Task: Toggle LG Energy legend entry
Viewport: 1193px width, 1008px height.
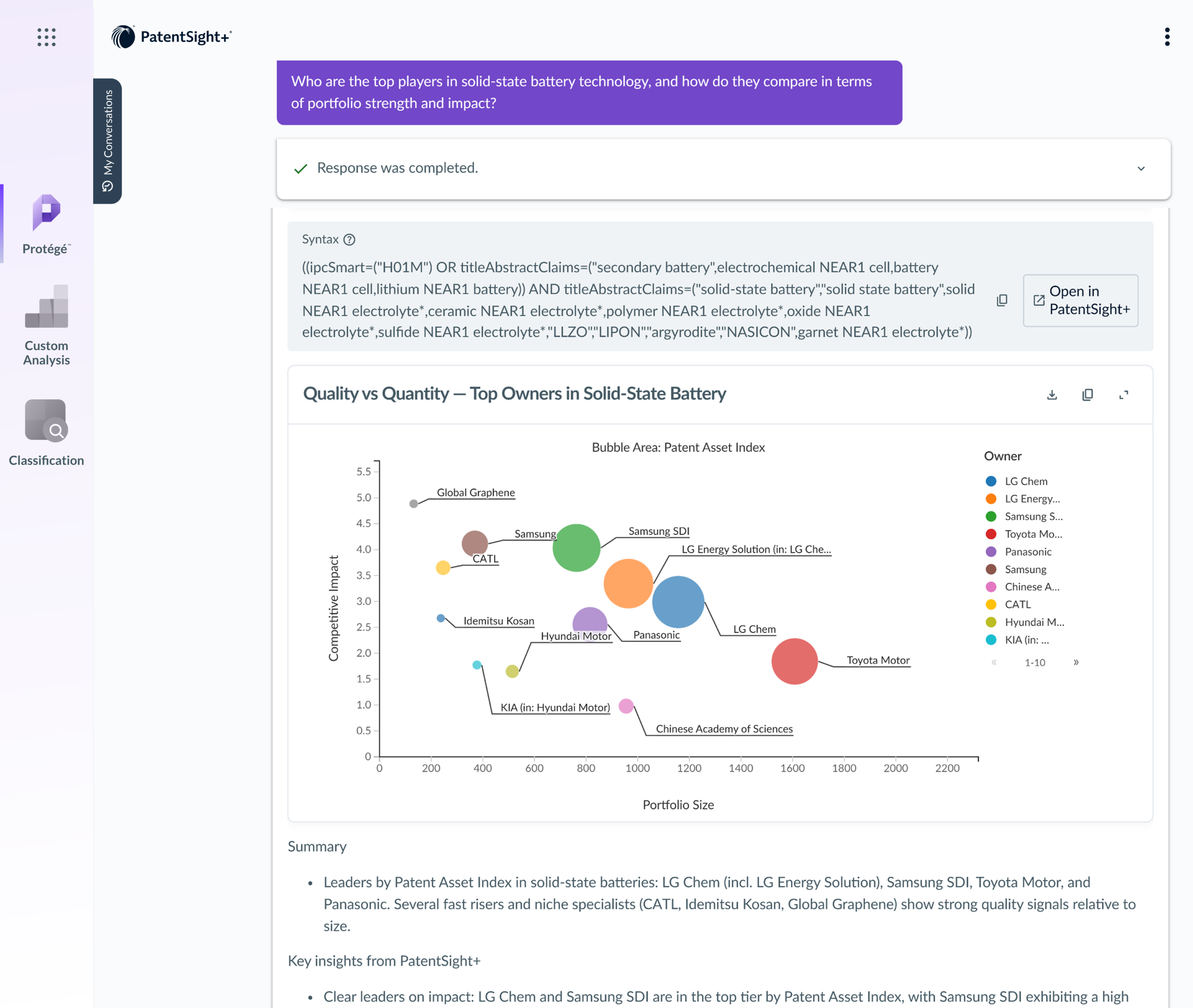Action: point(1023,499)
